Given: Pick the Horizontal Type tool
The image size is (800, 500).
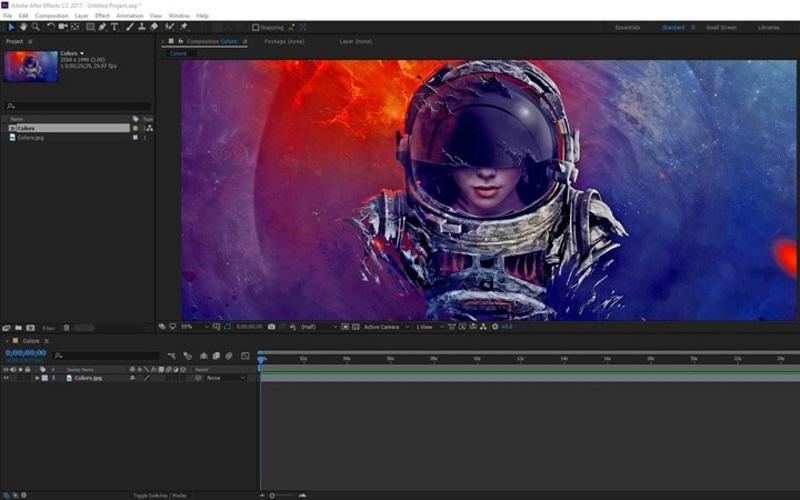Looking at the screenshot, I should click(x=115, y=27).
